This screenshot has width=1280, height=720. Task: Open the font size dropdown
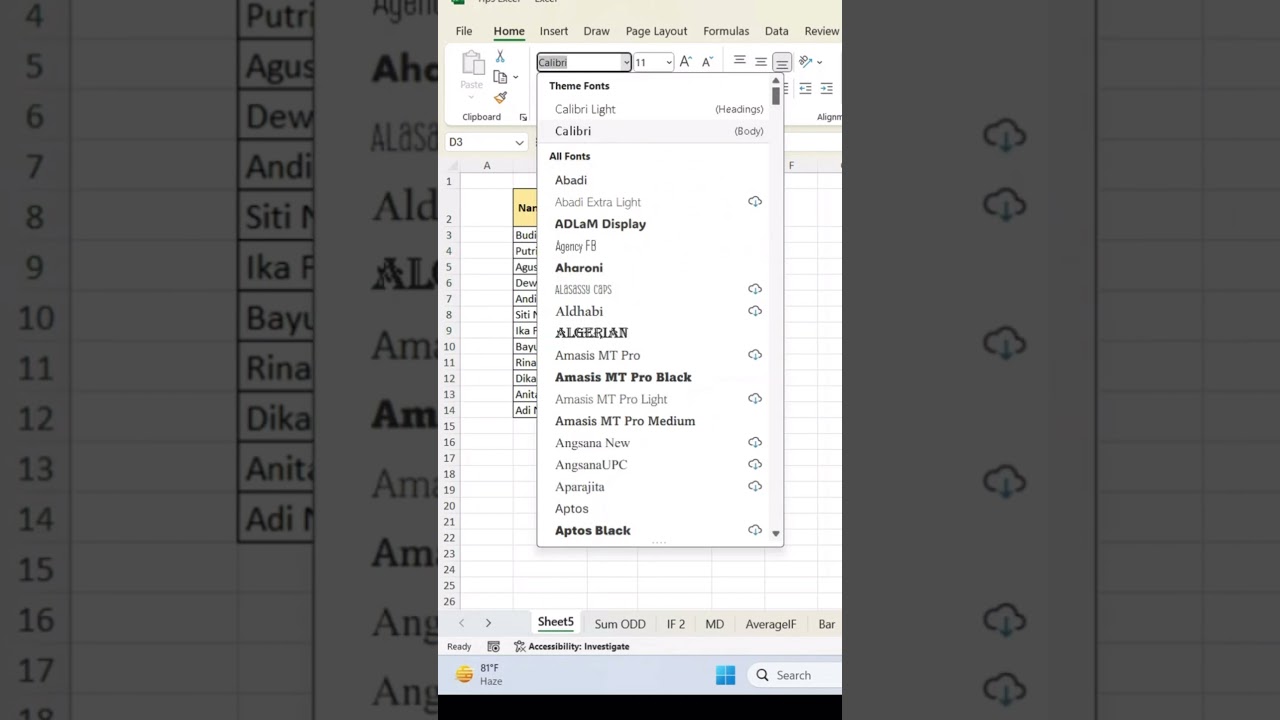coord(669,62)
